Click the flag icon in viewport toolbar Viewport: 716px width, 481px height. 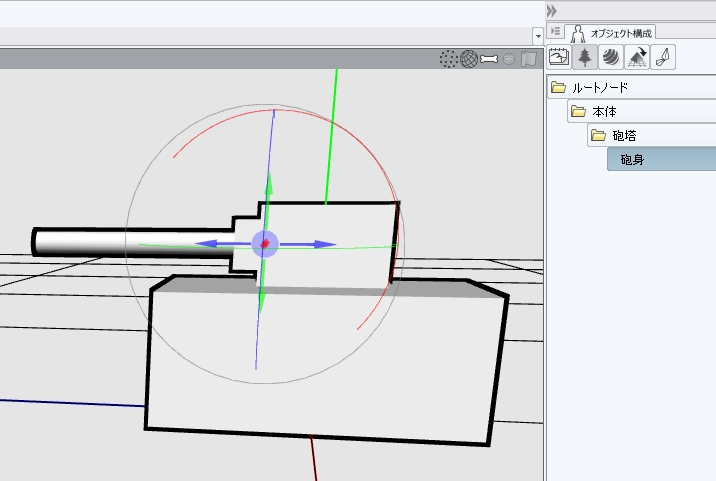point(529,59)
